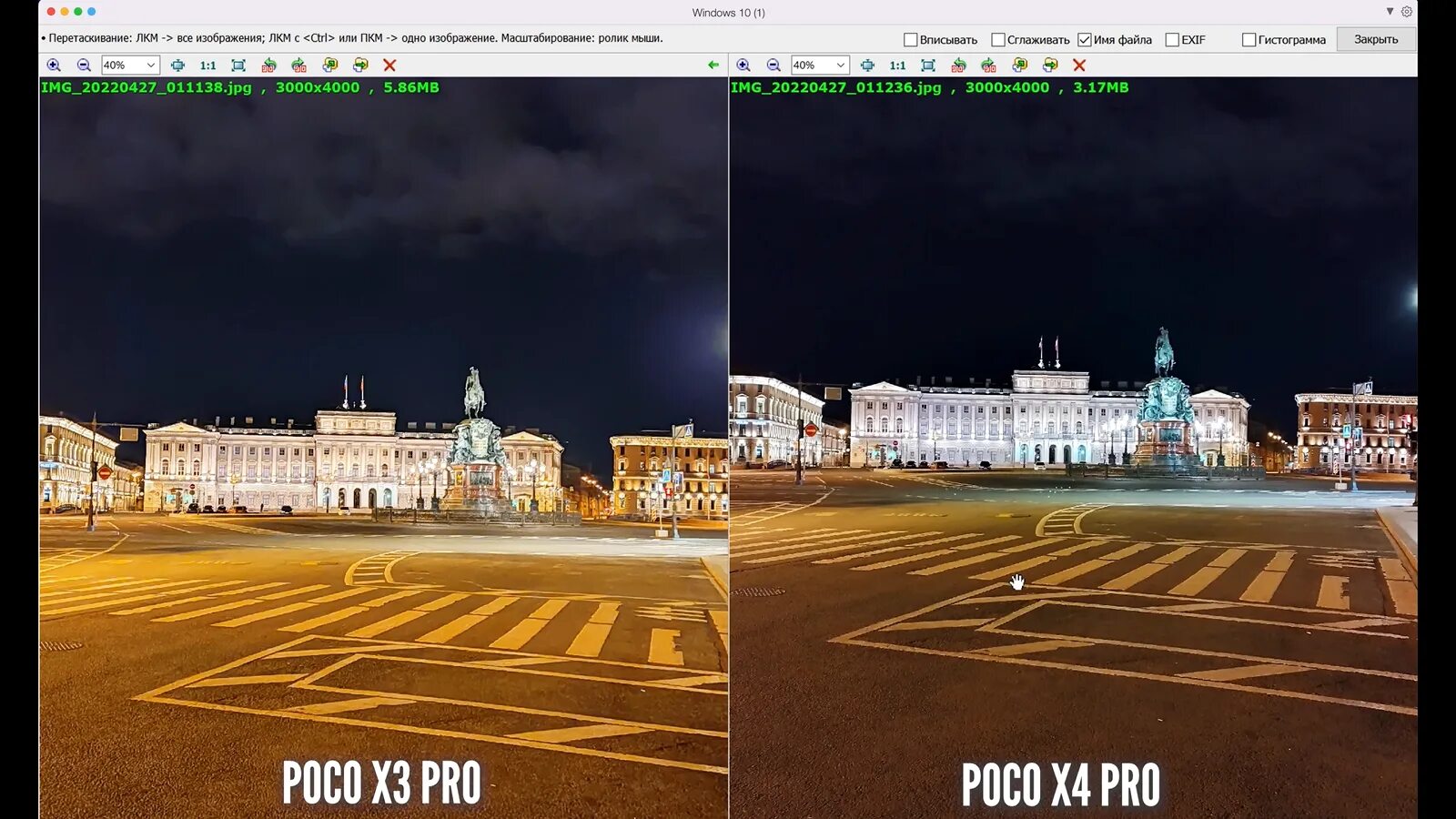Open the right panel 40% zoom dropdown

point(820,66)
